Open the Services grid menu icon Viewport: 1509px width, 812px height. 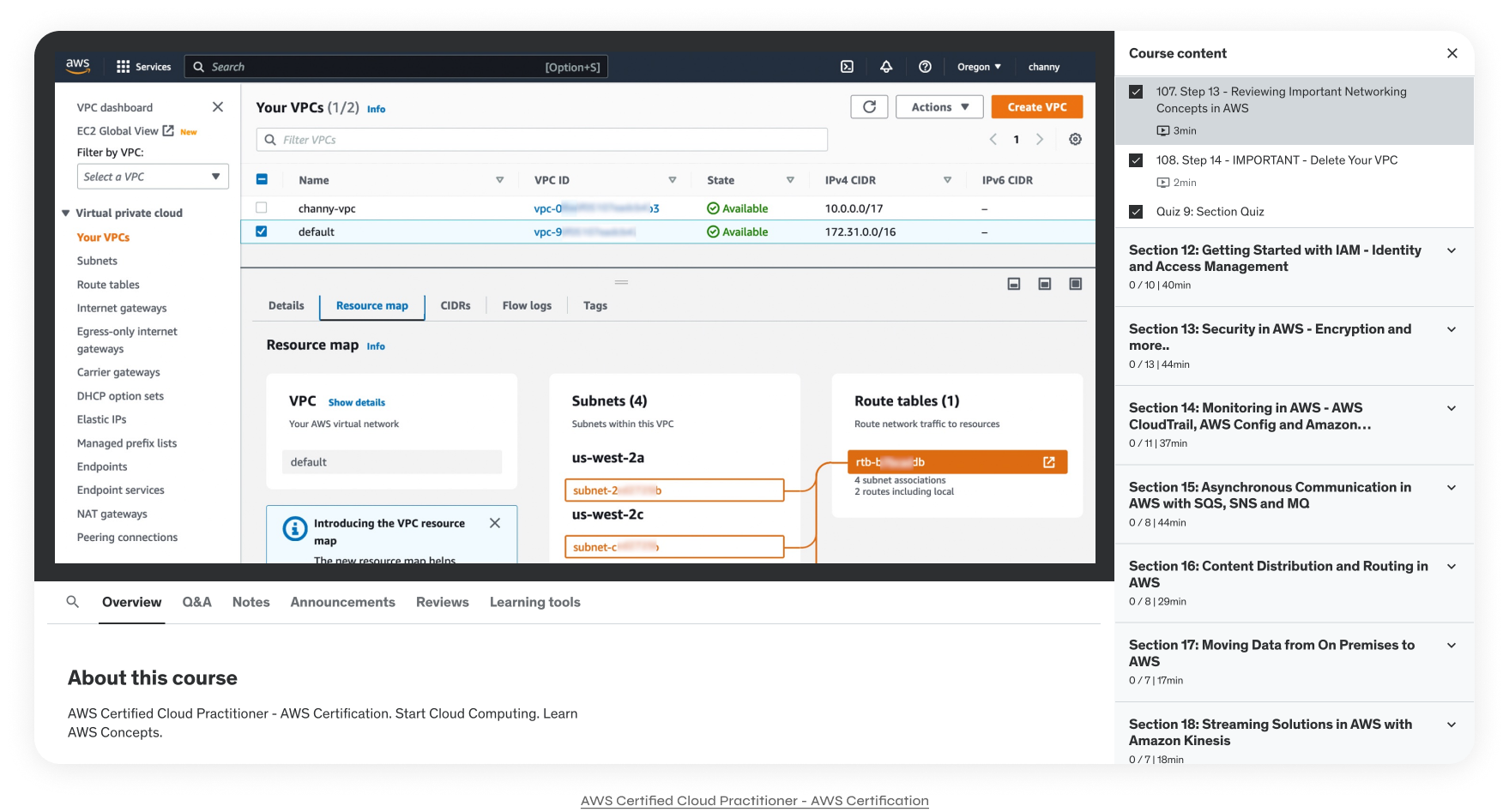coord(123,67)
